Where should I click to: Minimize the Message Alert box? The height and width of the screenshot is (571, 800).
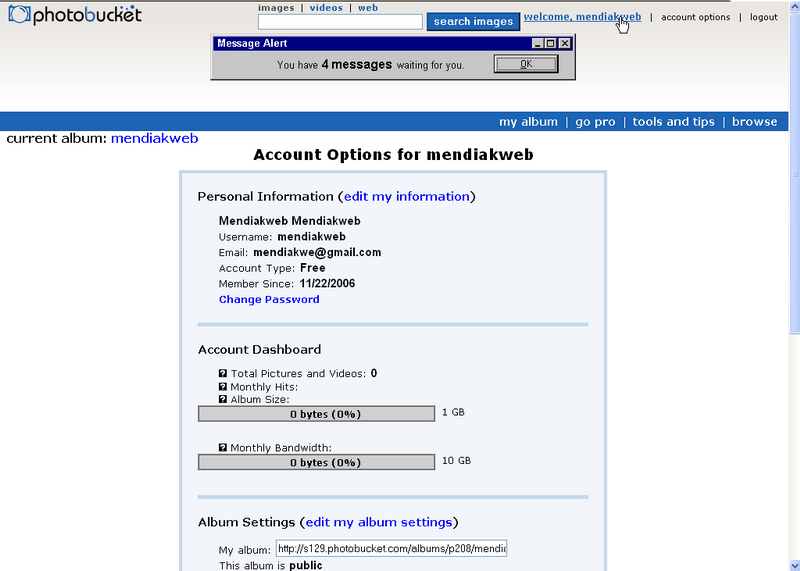pyautogui.click(x=537, y=43)
